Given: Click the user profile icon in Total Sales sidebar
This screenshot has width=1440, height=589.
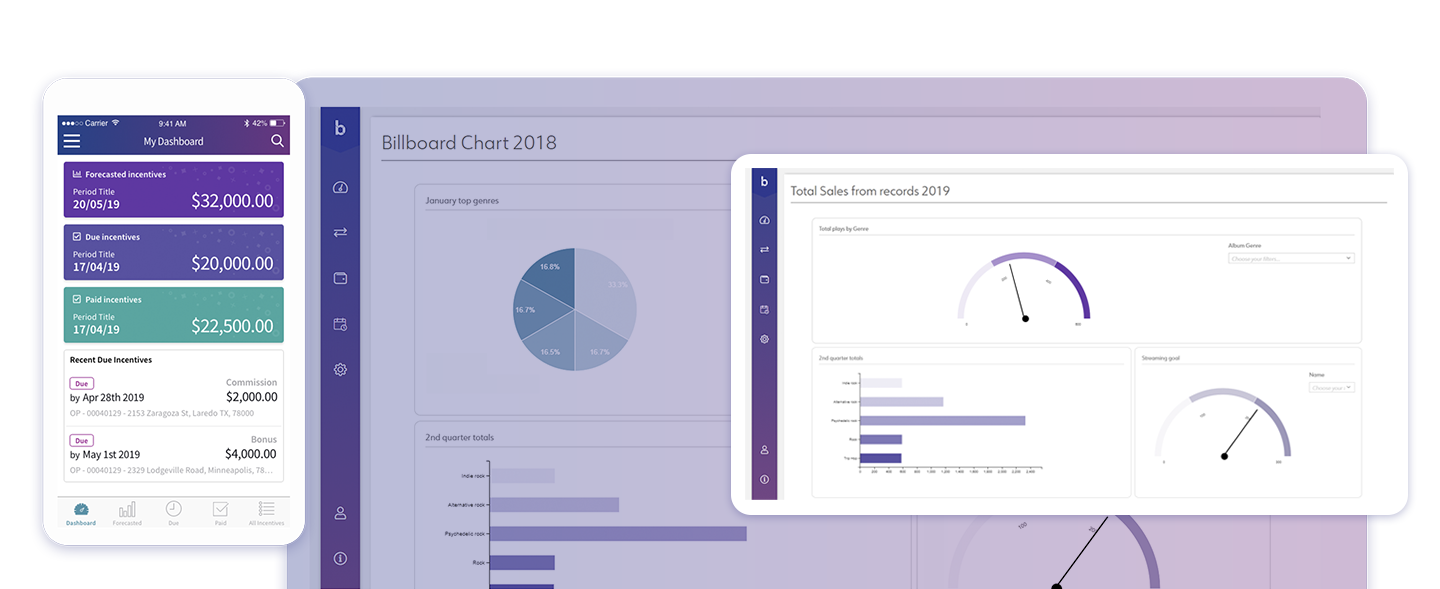Looking at the screenshot, I should click(764, 450).
